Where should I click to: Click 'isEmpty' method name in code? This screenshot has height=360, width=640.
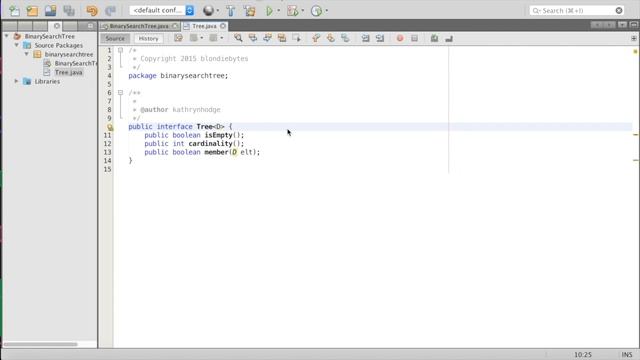218,135
